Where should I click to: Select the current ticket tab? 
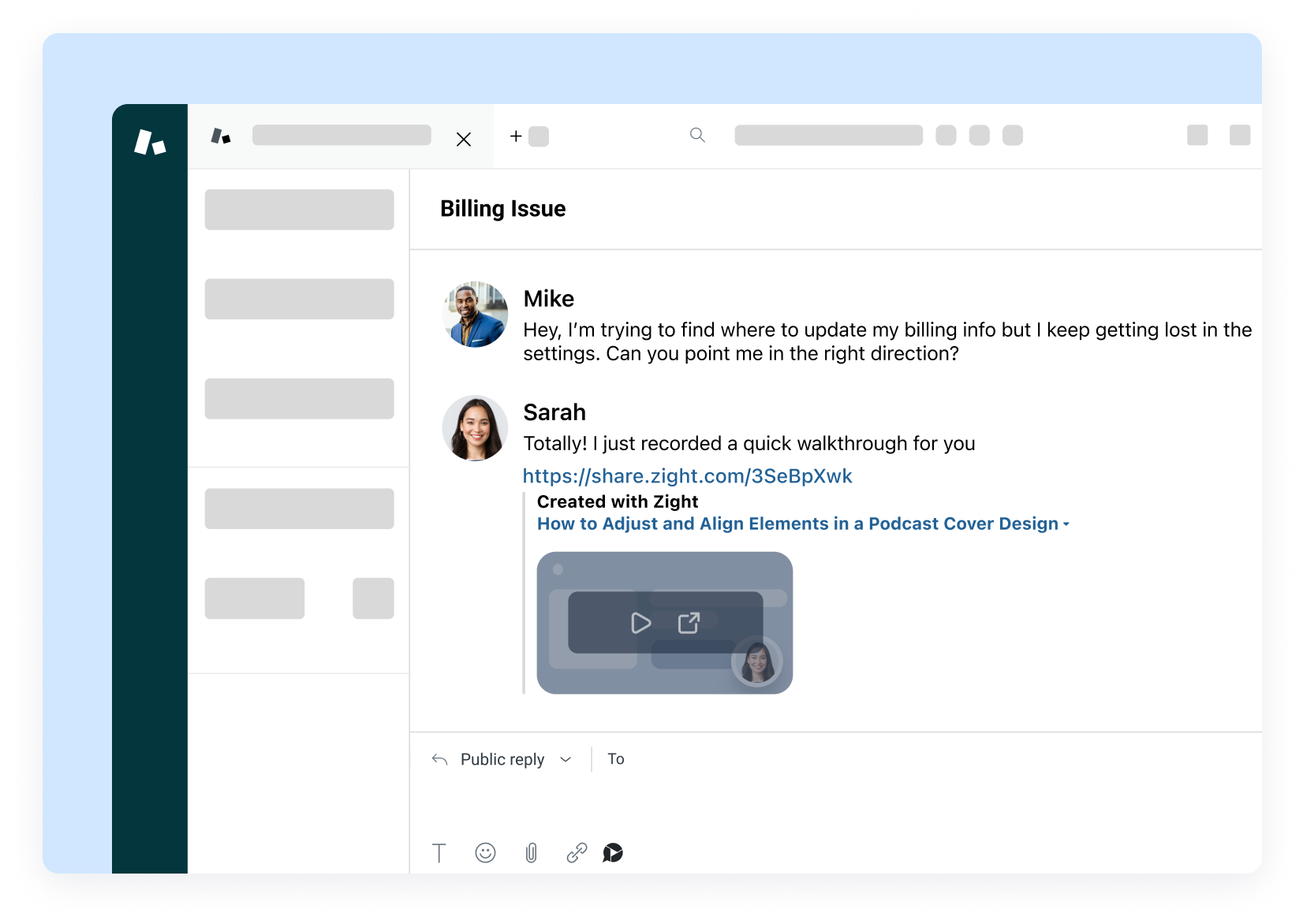[x=341, y=136]
